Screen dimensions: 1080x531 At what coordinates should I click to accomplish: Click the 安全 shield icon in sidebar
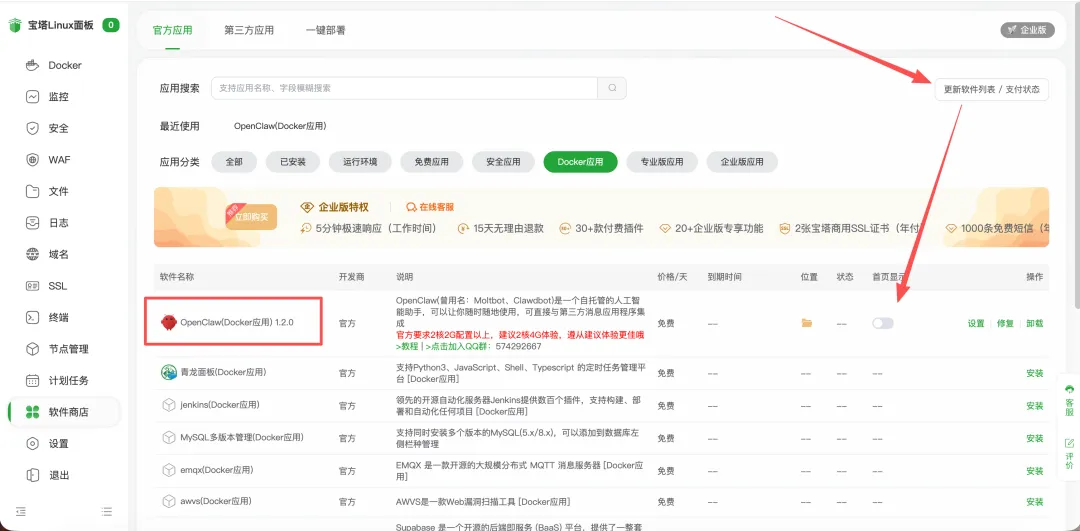point(32,128)
